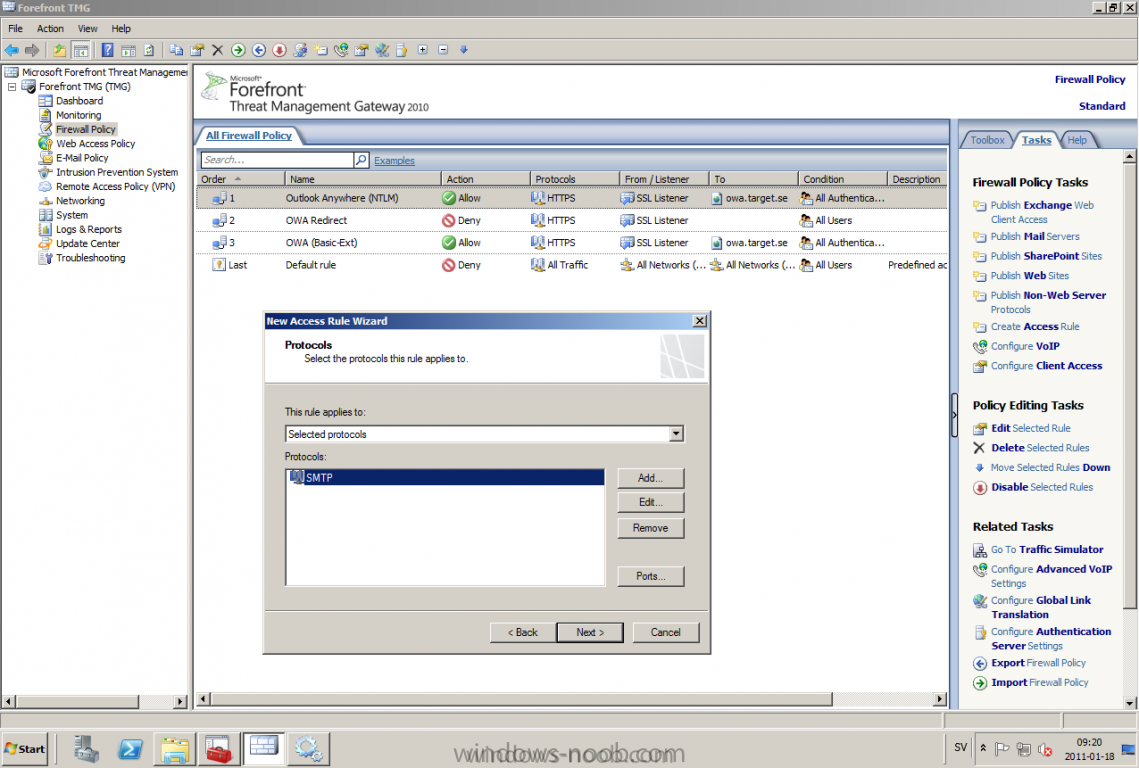Click the Add... button in wizard
The image size is (1139, 768).
[x=650, y=477]
